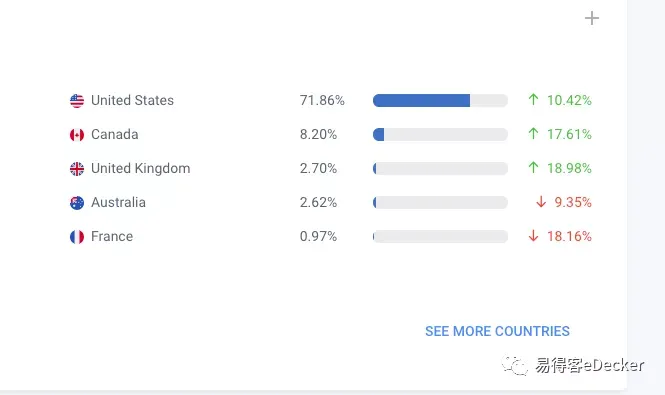This screenshot has height=395, width=665.
Task: Select the United States country name
Action: point(132,100)
